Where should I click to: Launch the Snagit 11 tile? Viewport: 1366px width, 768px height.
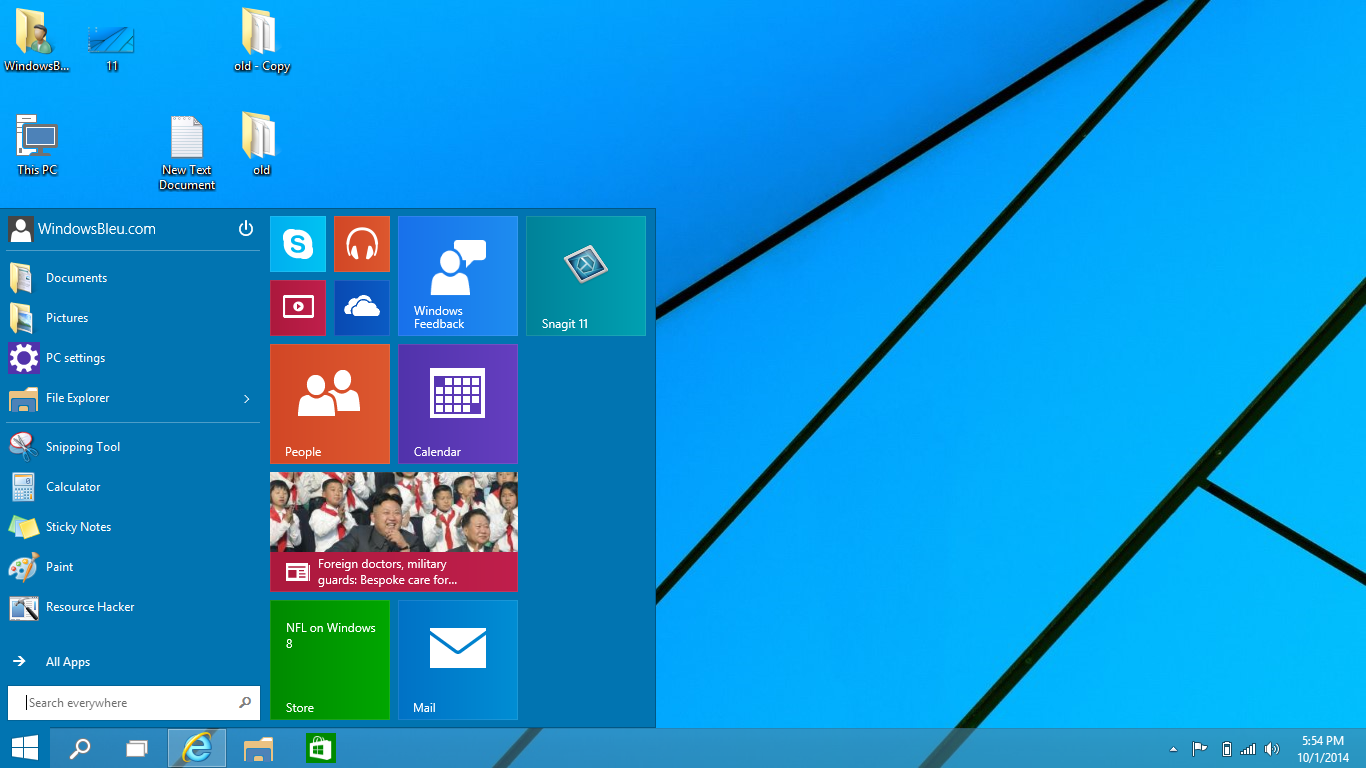tap(586, 276)
